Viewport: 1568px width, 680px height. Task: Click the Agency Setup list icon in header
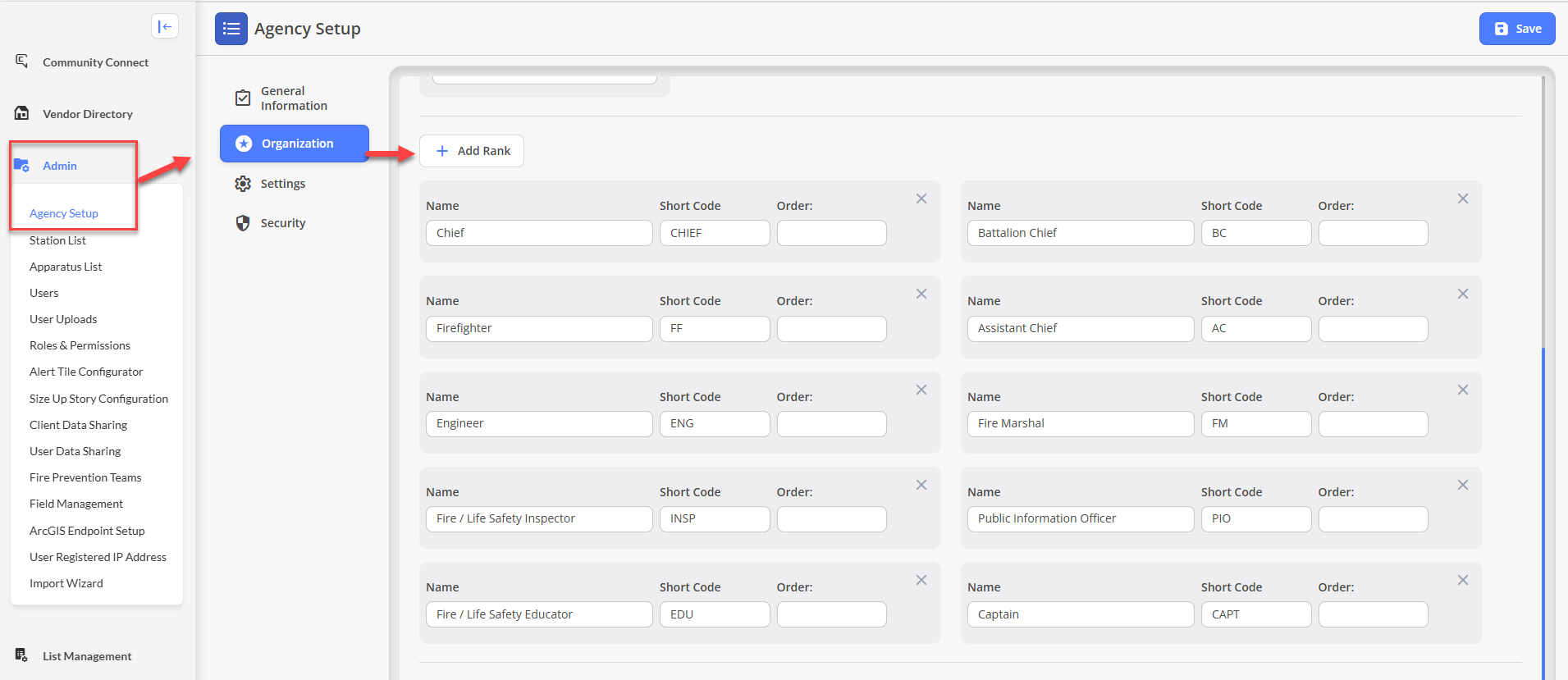coord(231,29)
